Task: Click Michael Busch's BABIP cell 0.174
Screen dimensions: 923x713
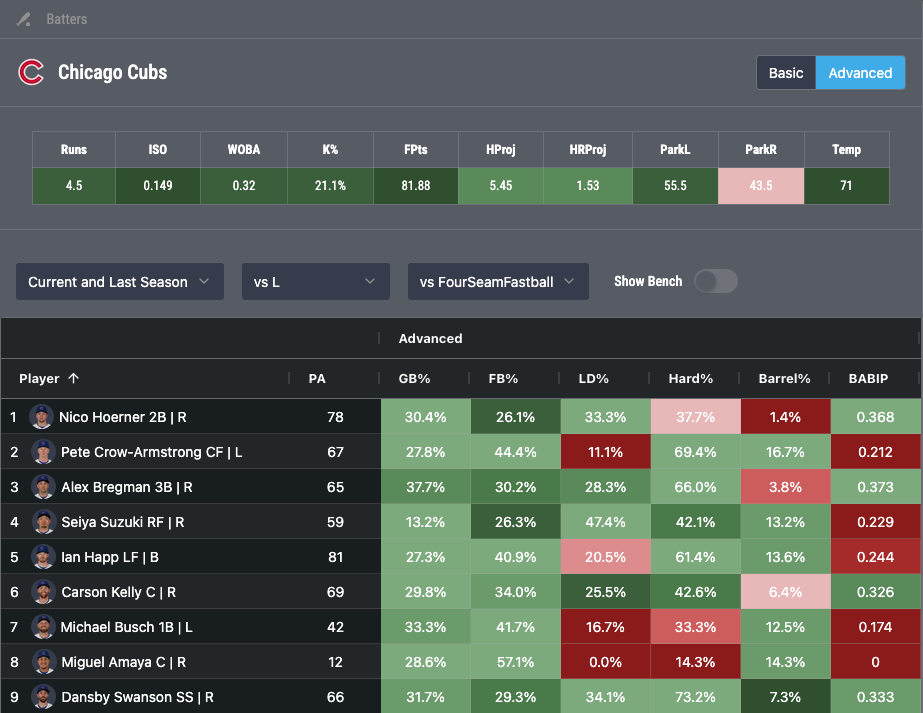Action: tap(875, 627)
